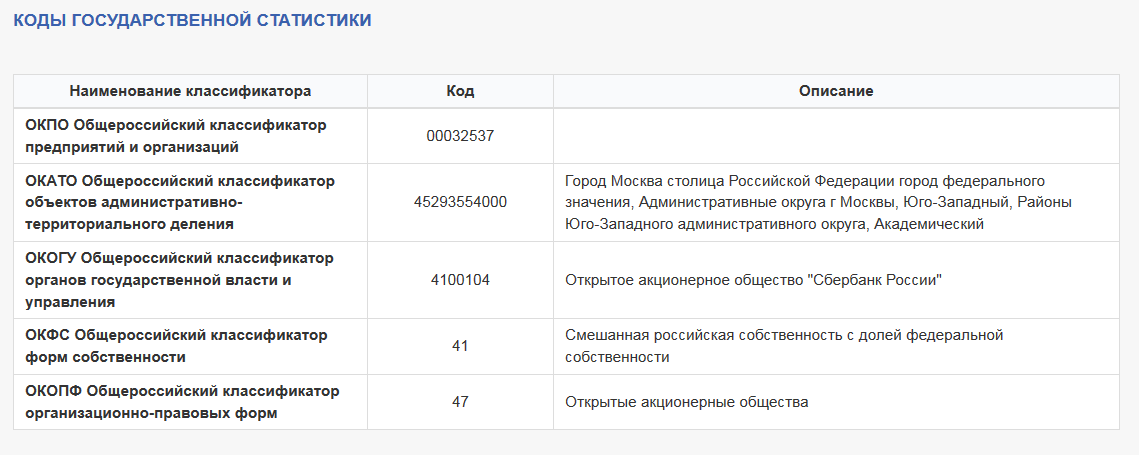Click the Наименование классификатора column header
Viewport: 1139px width, 455px height.
tap(190, 91)
